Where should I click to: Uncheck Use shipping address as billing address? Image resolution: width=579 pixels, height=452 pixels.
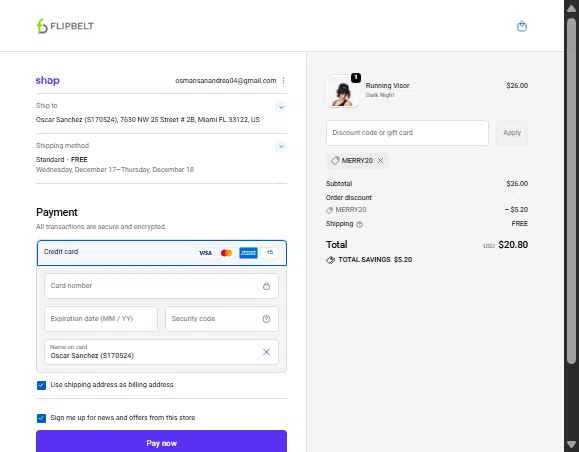41,385
